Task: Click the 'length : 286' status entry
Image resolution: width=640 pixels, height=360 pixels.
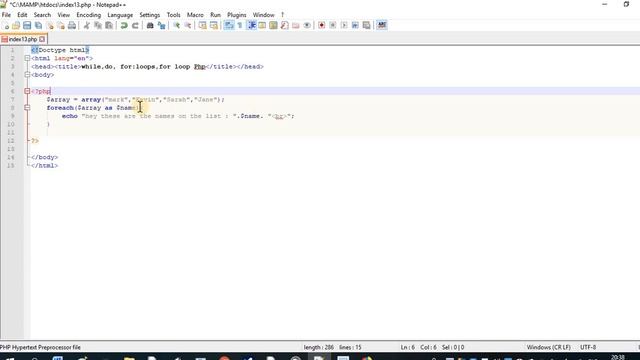Action: 319,347
